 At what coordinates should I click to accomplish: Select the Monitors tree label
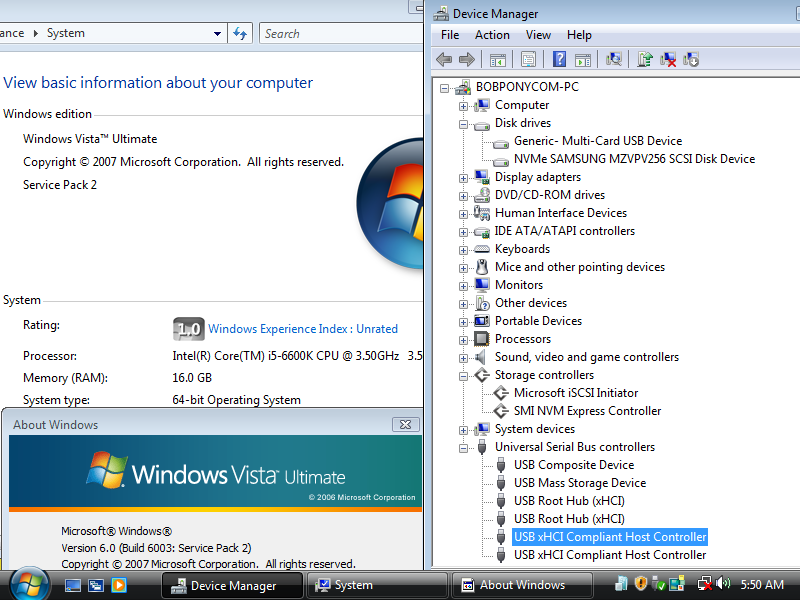(x=519, y=285)
